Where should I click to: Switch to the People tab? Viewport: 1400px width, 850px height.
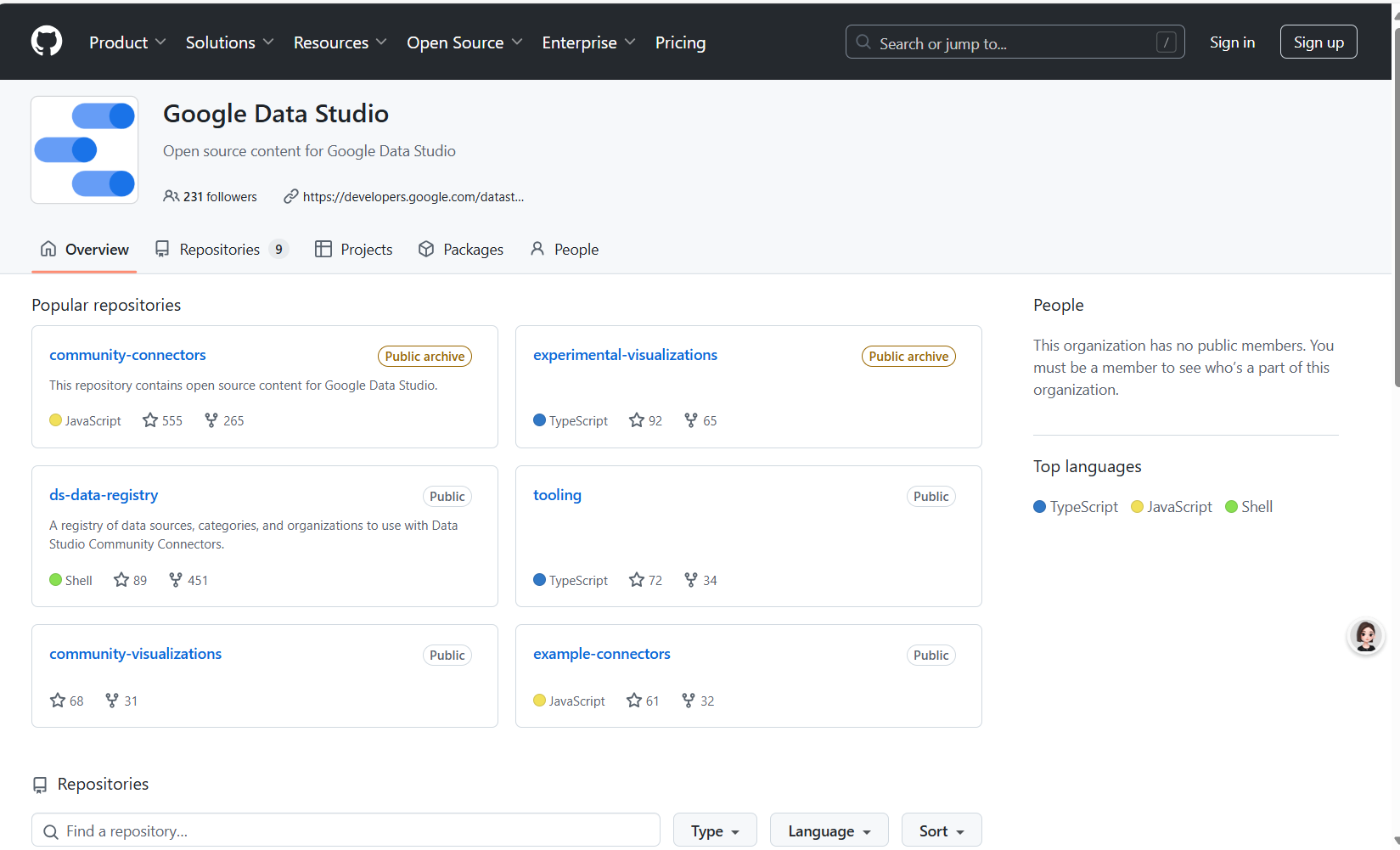tap(564, 249)
